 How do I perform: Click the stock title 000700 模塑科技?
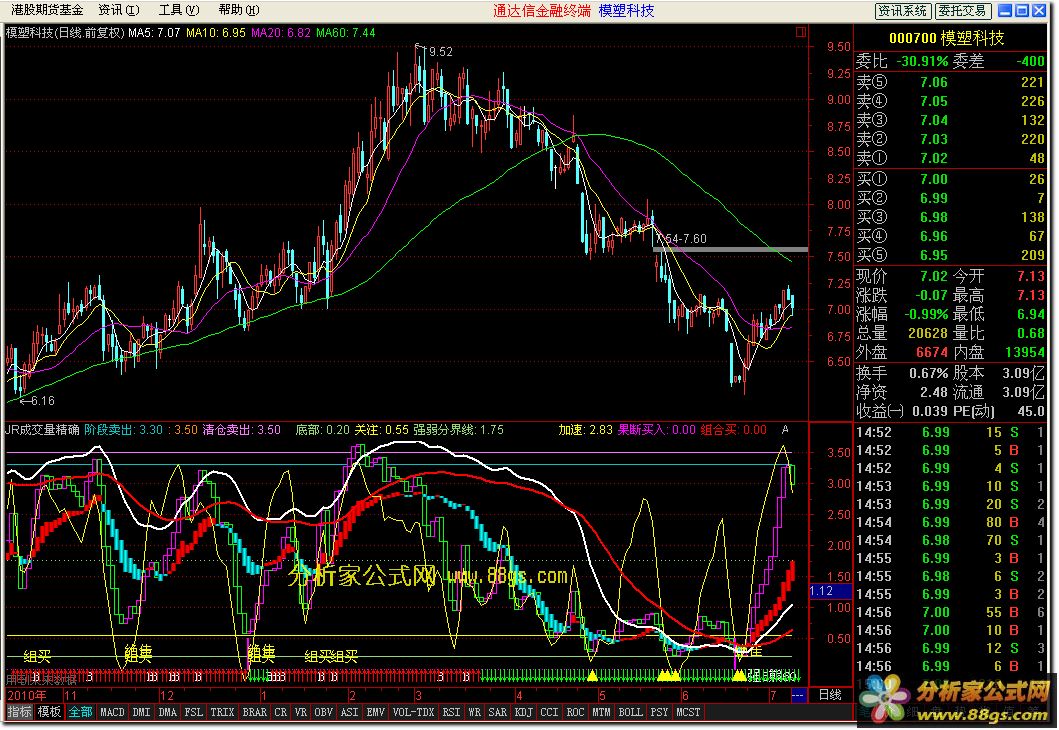946,38
